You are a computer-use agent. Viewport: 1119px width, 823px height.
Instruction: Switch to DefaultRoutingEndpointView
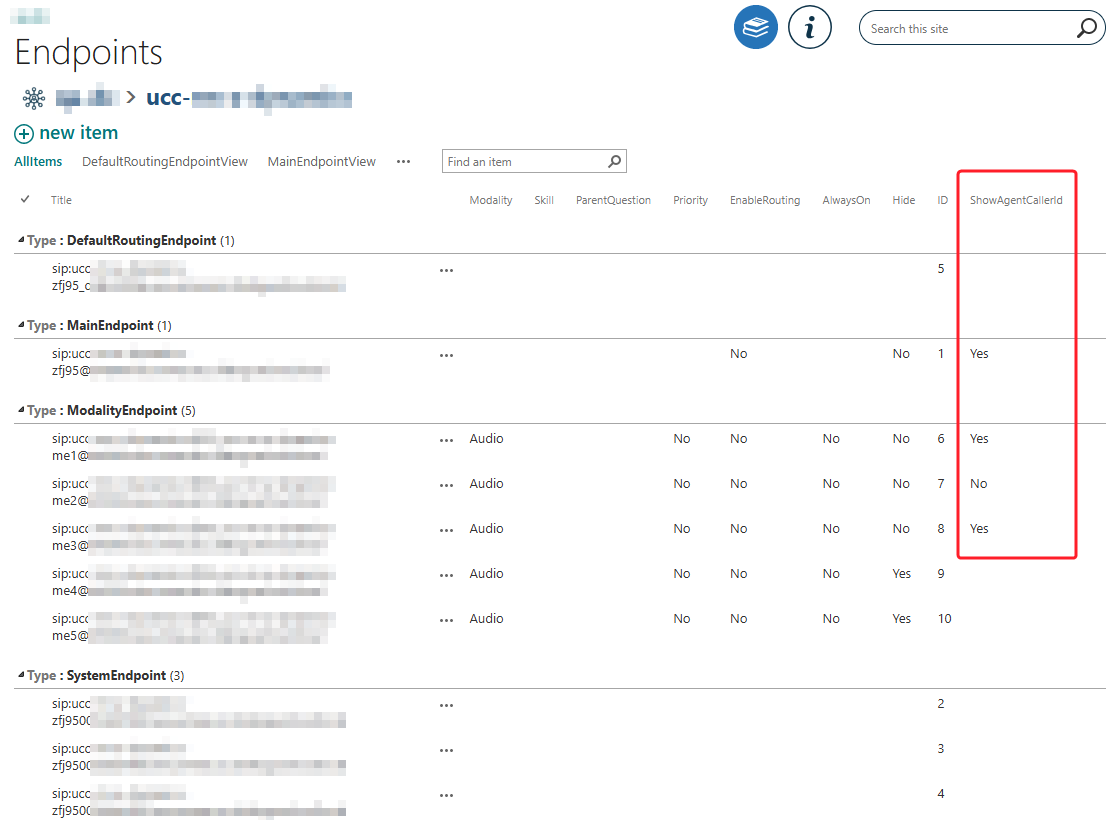[164, 161]
